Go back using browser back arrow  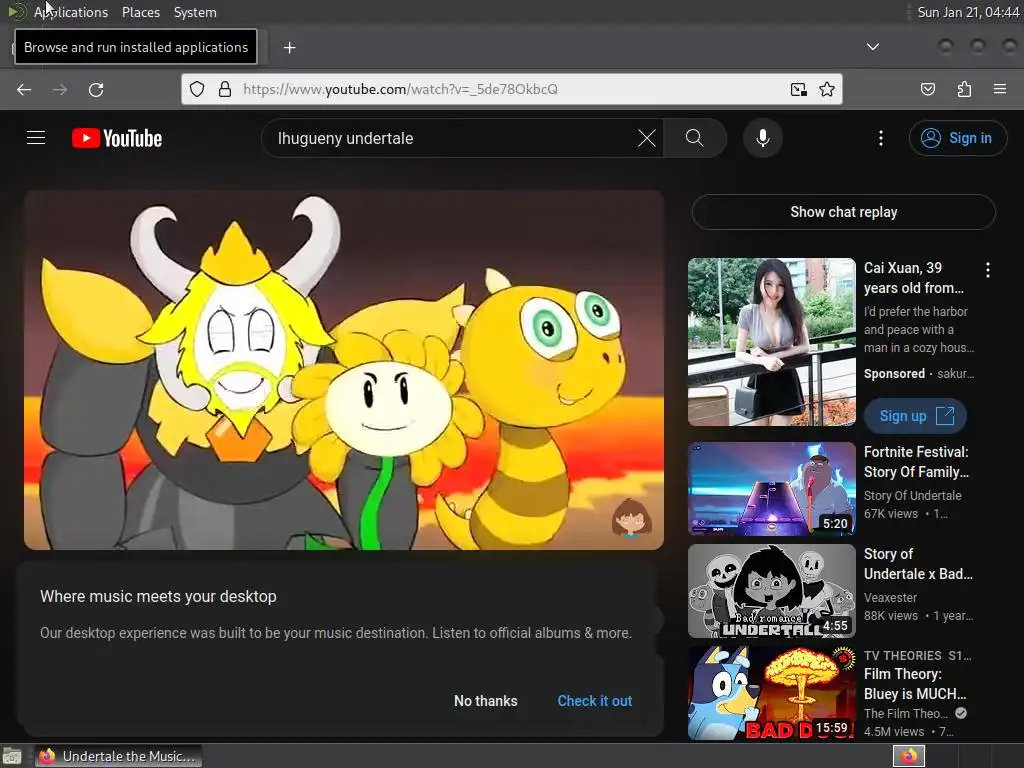click(24, 89)
